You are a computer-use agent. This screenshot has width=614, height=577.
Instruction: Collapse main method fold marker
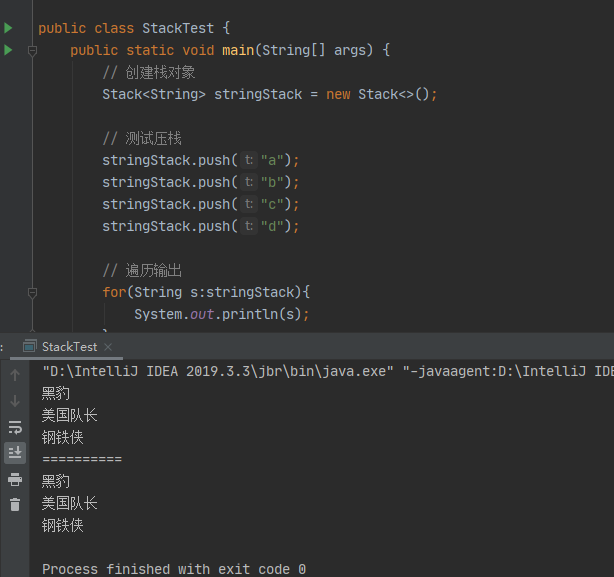33,50
